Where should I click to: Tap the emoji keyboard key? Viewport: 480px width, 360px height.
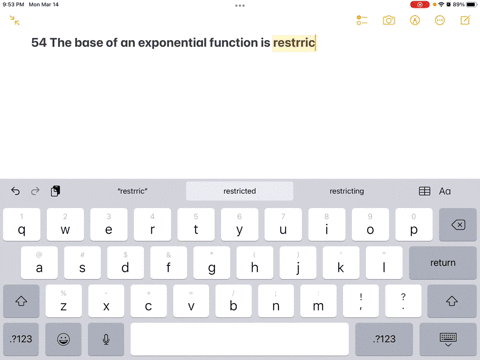(x=63, y=339)
